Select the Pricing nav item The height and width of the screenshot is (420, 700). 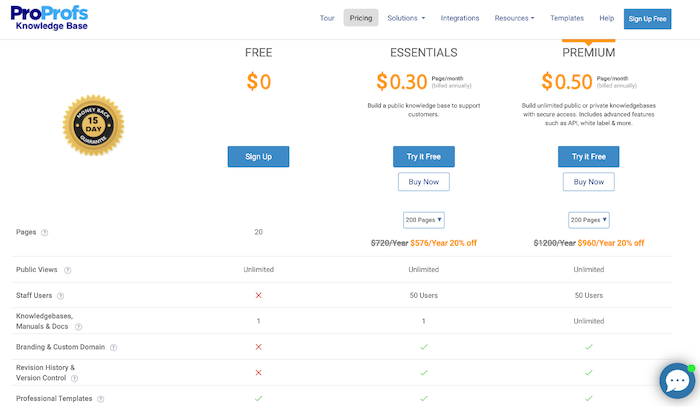click(x=361, y=18)
